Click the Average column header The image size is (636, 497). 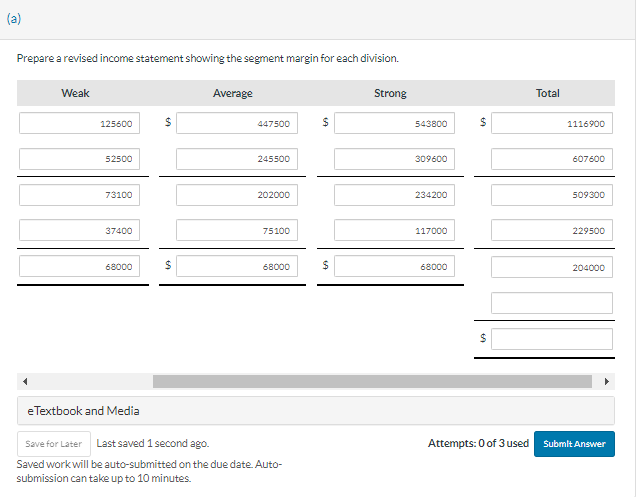tap(233, 93)
